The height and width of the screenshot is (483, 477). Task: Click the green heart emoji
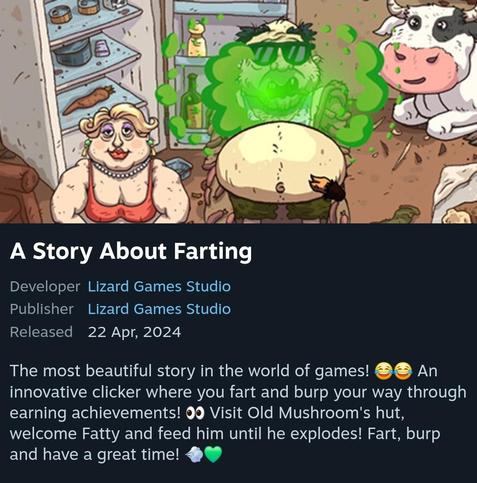pyautogui.click(x=213, y=455)
